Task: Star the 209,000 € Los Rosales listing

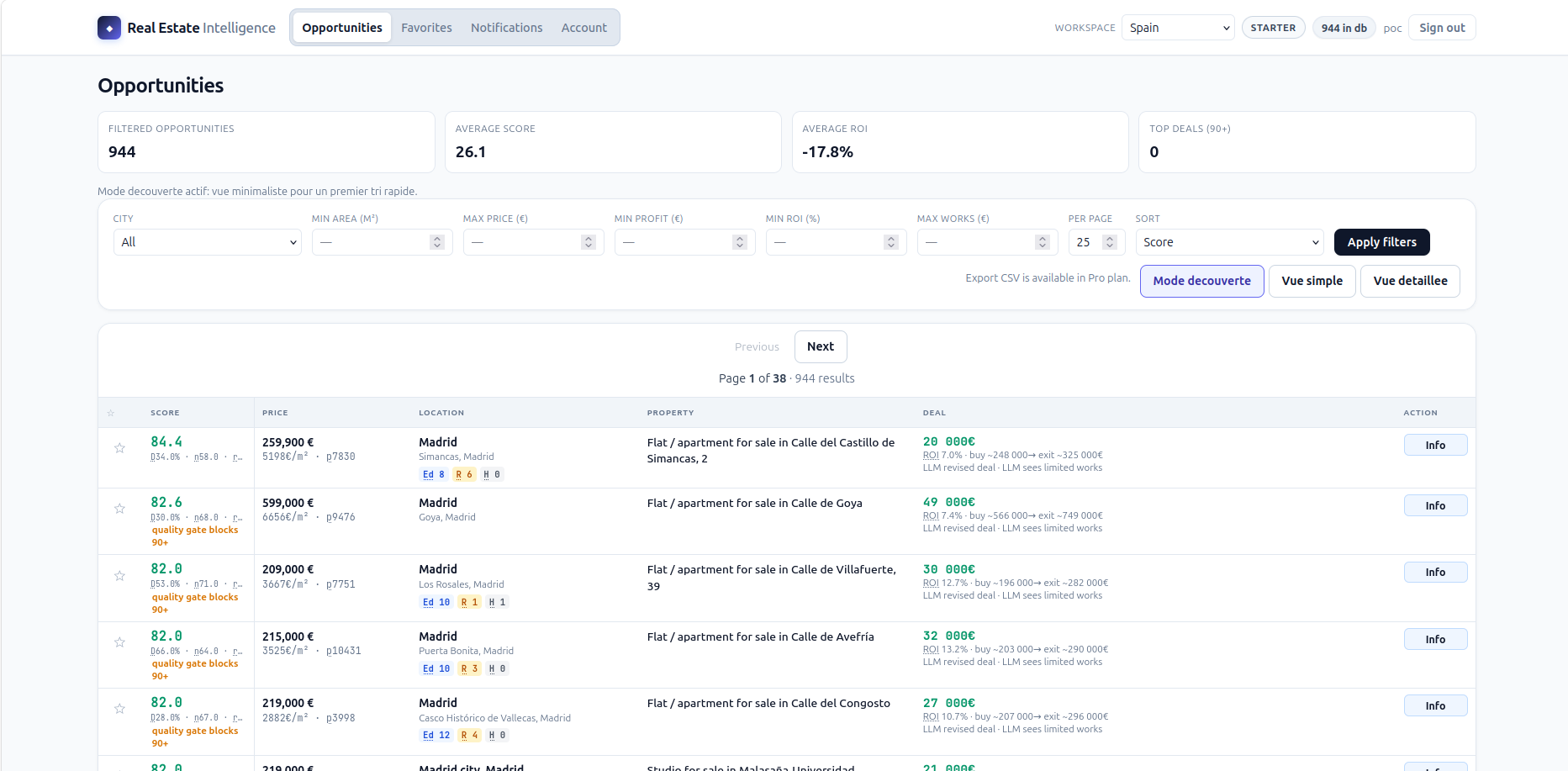Action: pos(119,576)
